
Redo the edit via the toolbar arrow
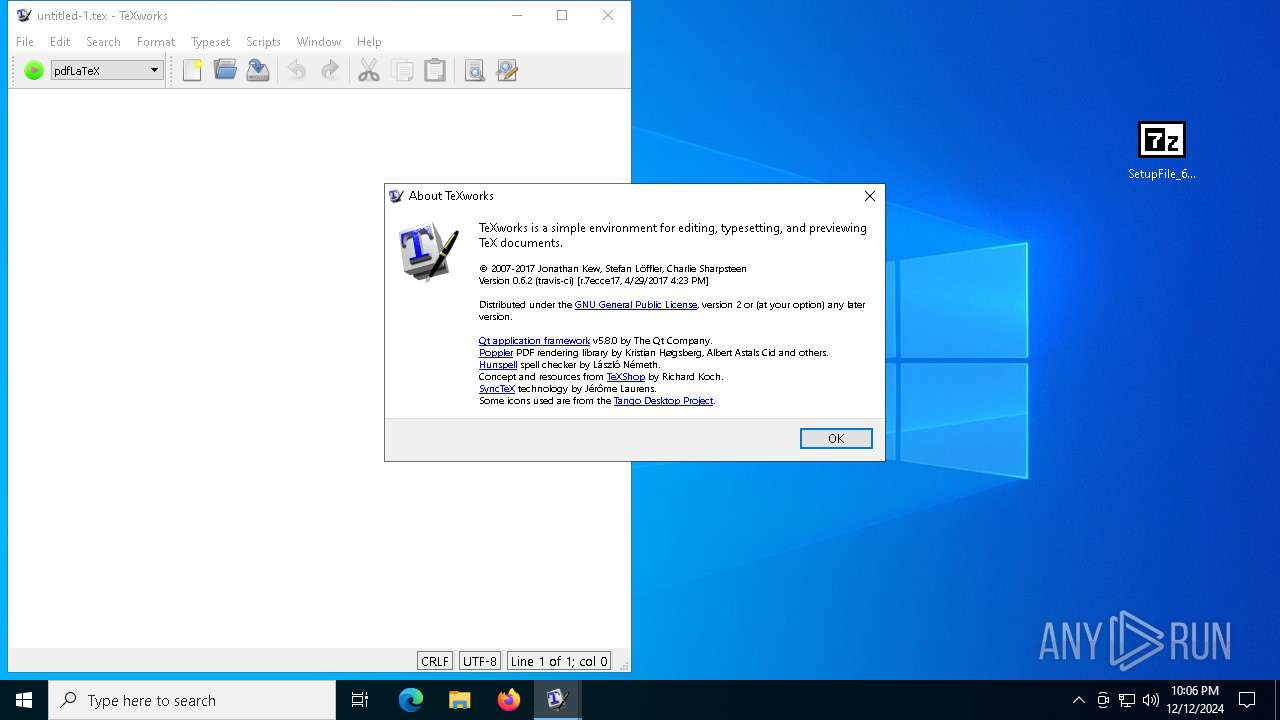click(x=329, y=70)
